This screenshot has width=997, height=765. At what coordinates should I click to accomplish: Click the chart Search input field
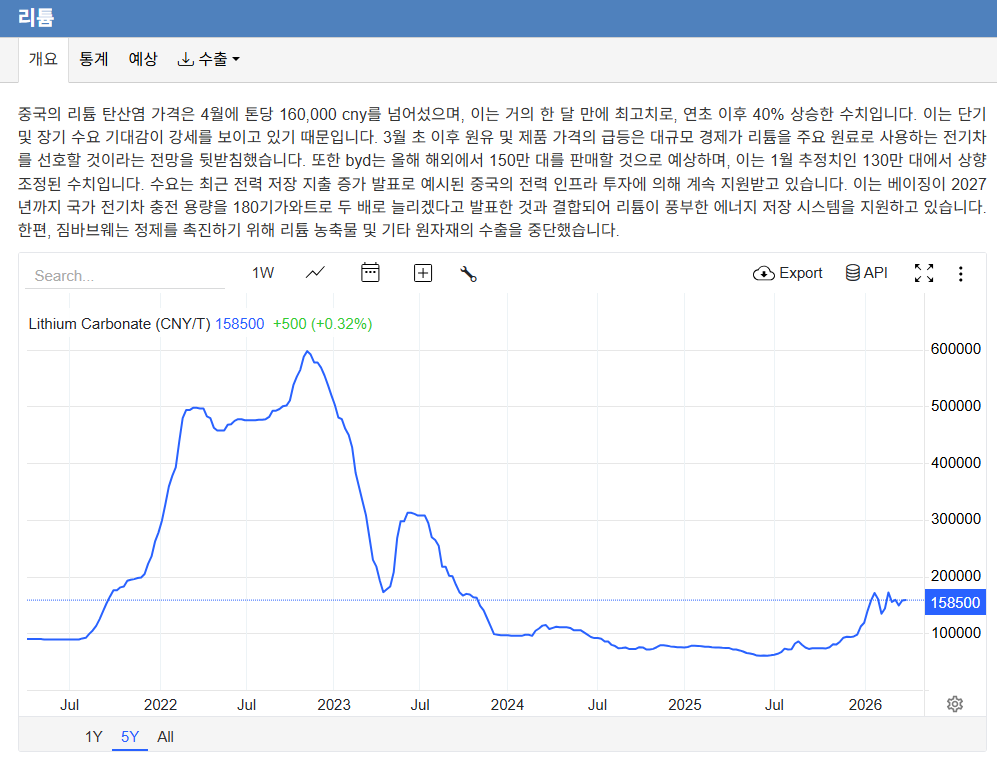click(x=125, y=276)
